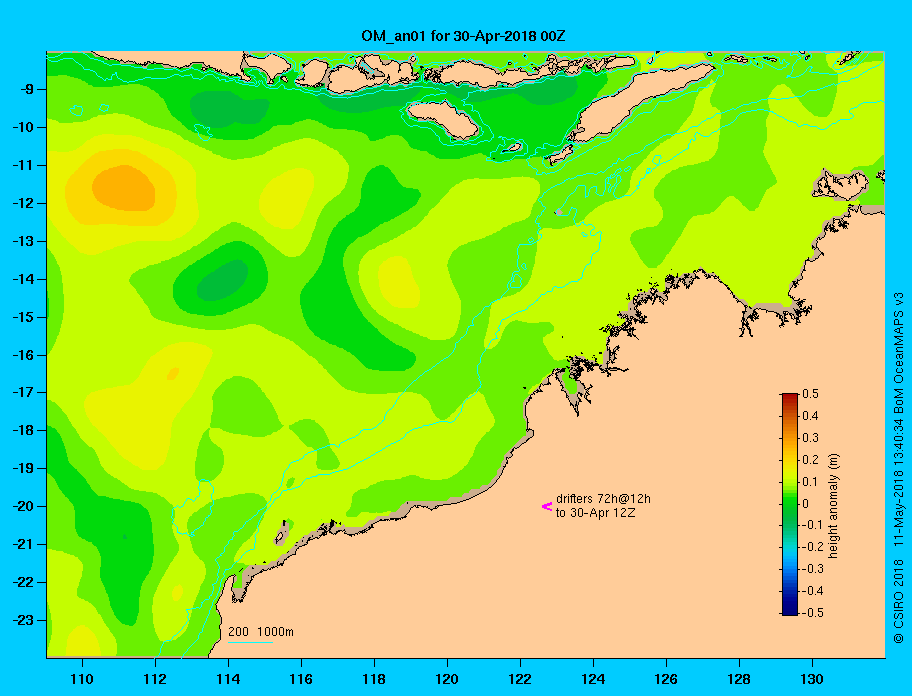Click latitude label '-20'
The image size is (912, 696).
(21, 506)
